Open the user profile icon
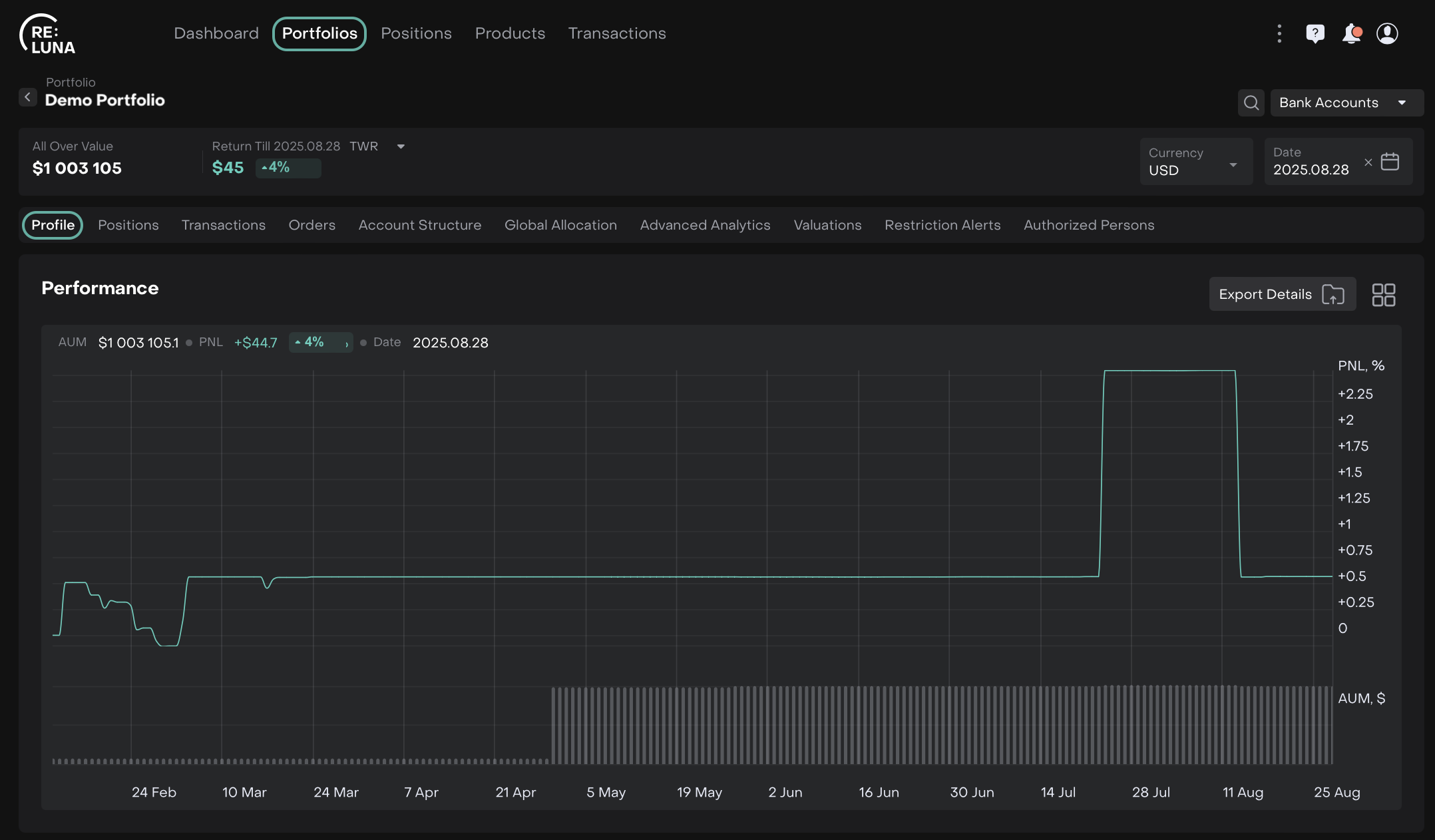 [x=1387, y=33]
